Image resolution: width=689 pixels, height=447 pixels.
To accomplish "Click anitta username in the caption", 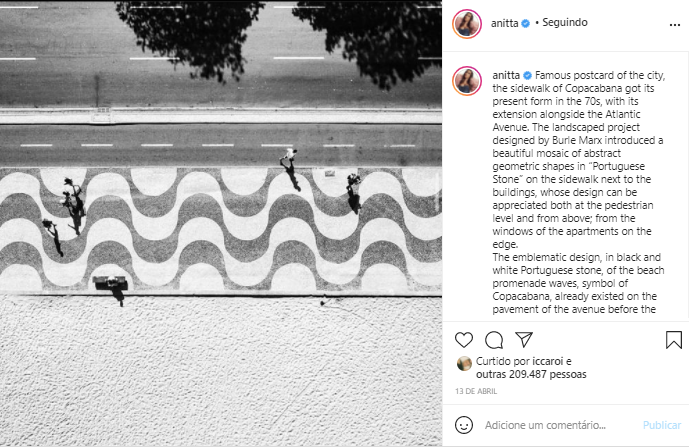I will tap(506, 75).
